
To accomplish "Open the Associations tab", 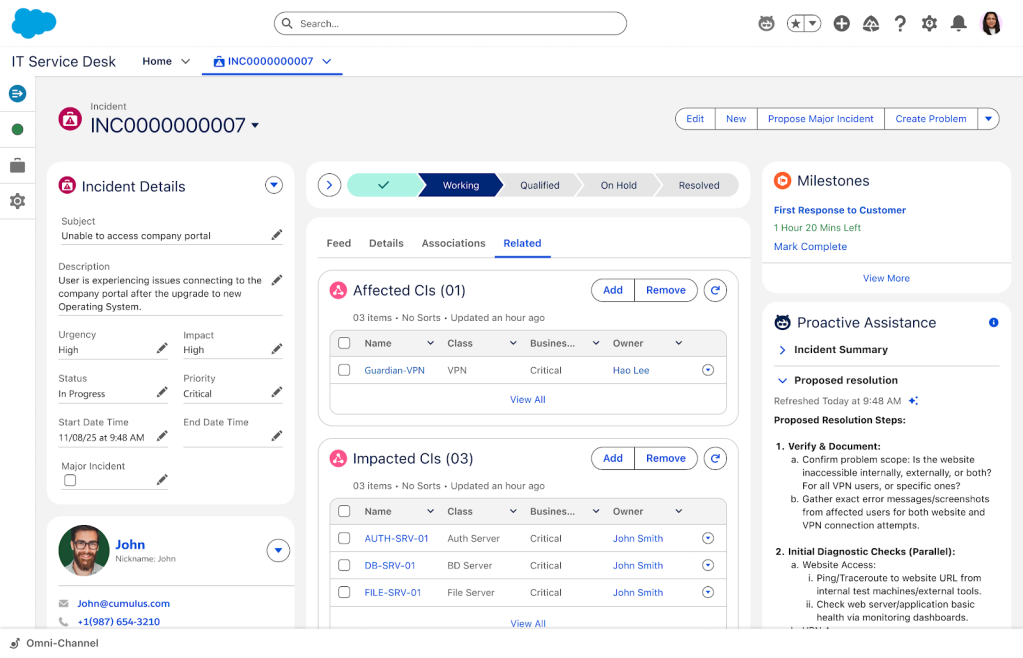I will (453, 243).
